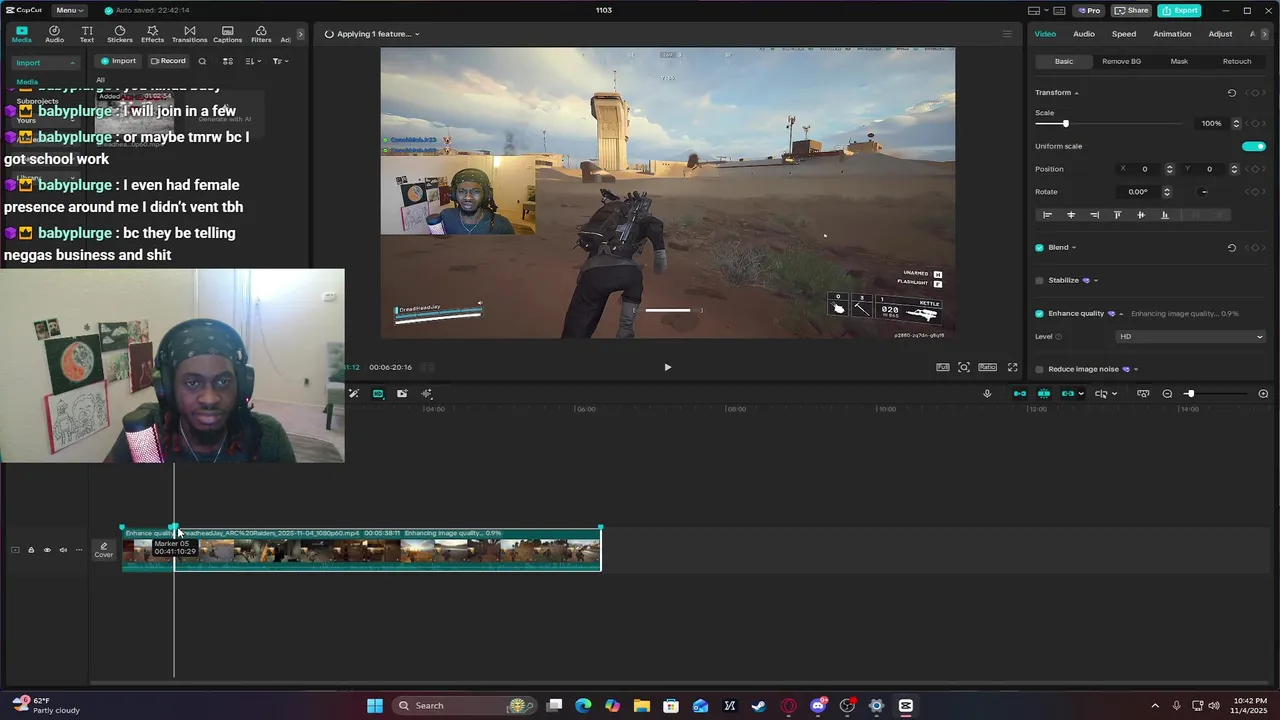Click the preview scope/focus frame icon
The width and height of the screenshot is (1280, 720).
coord(964,367)
